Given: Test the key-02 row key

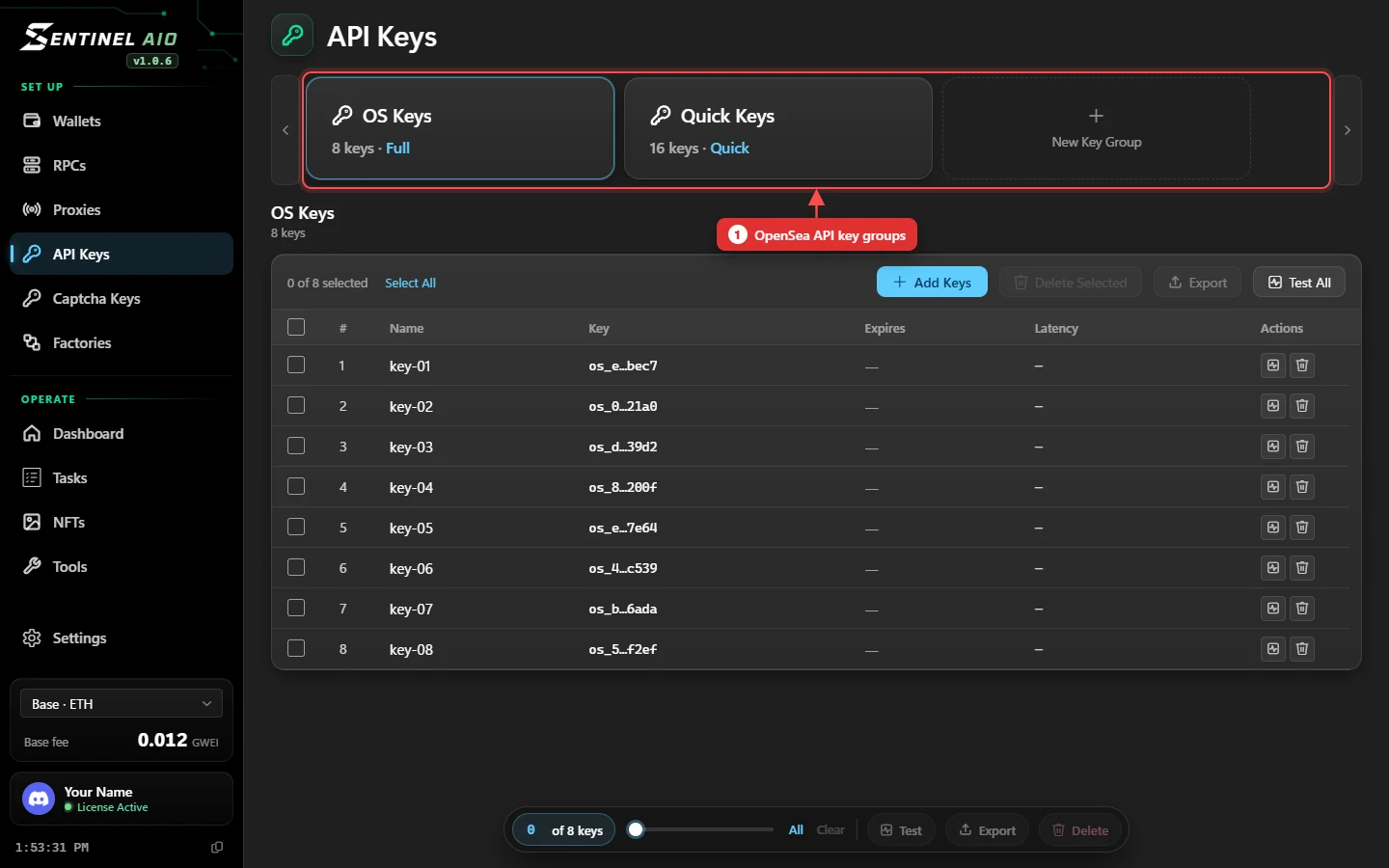Looking at the screenshot, I should coord(1273,406).
